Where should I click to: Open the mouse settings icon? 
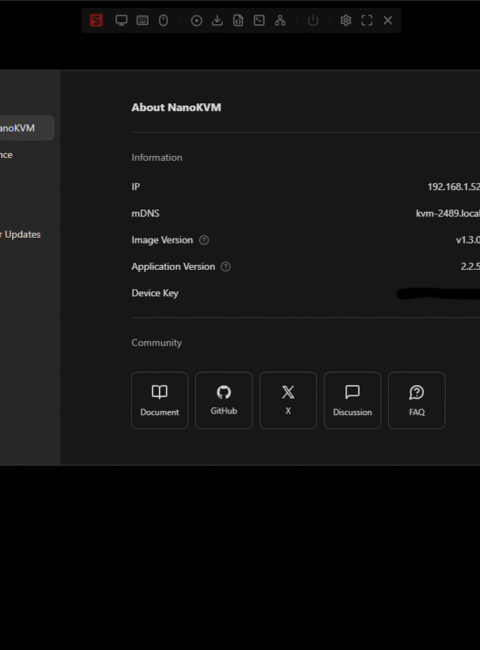point(163,20)
